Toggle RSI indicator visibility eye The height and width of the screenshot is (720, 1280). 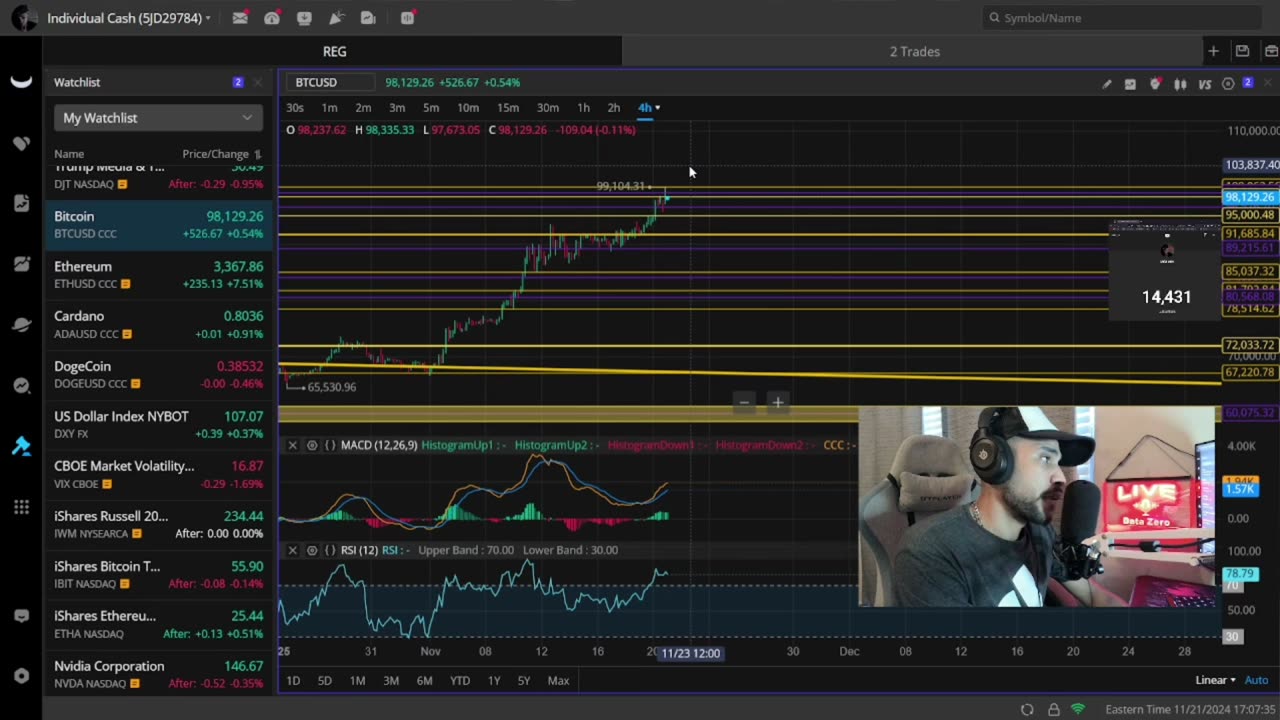click(x=312, y=550)
